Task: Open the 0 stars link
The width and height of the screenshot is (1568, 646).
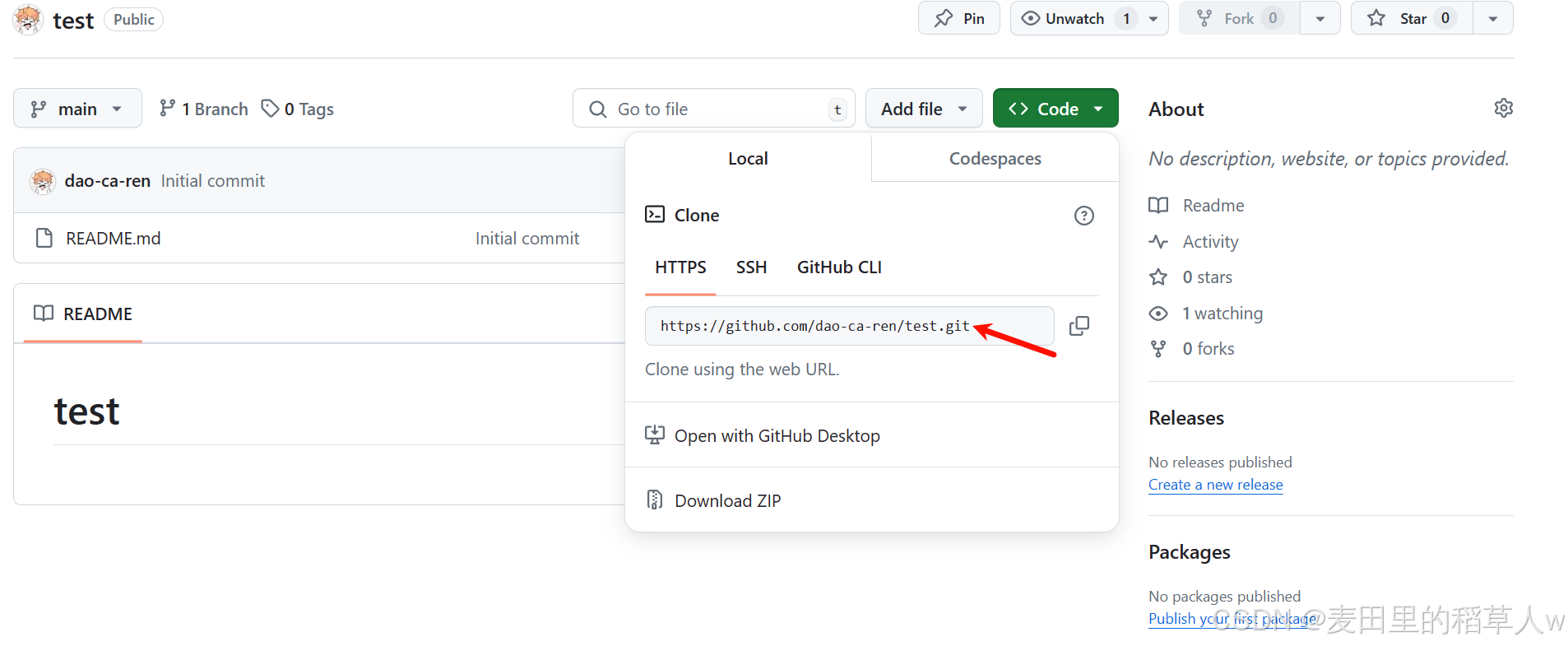Action: (x=1208, y=277)
